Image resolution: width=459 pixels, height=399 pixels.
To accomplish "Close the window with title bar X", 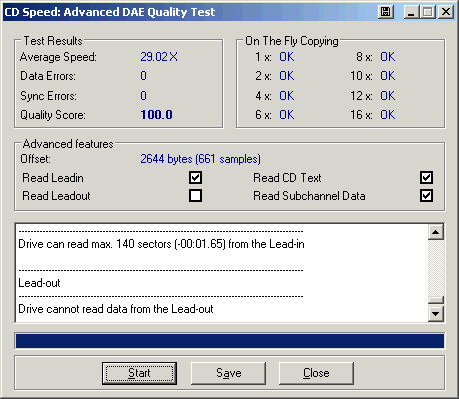I will coord(446,12).
